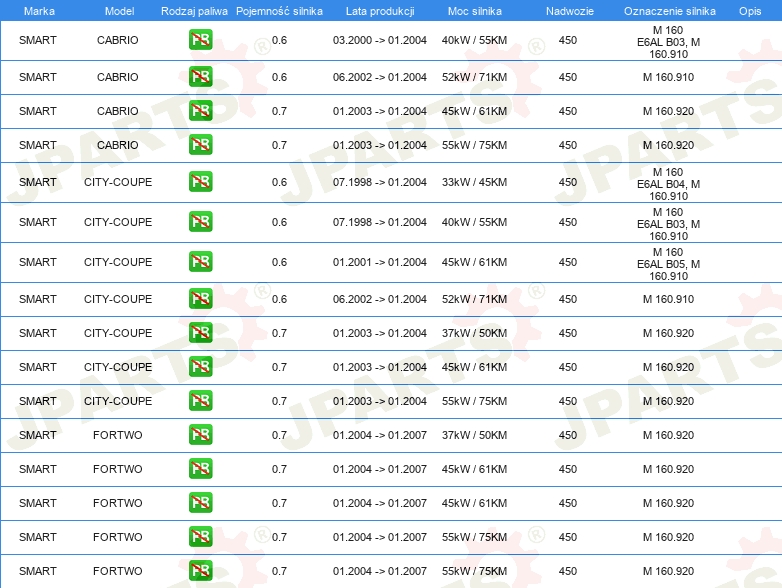The image size is (782, 588).
Task: Click fuel icon in CITY-COUPE 52kW / 71KM row
Action: pos(200,298)
